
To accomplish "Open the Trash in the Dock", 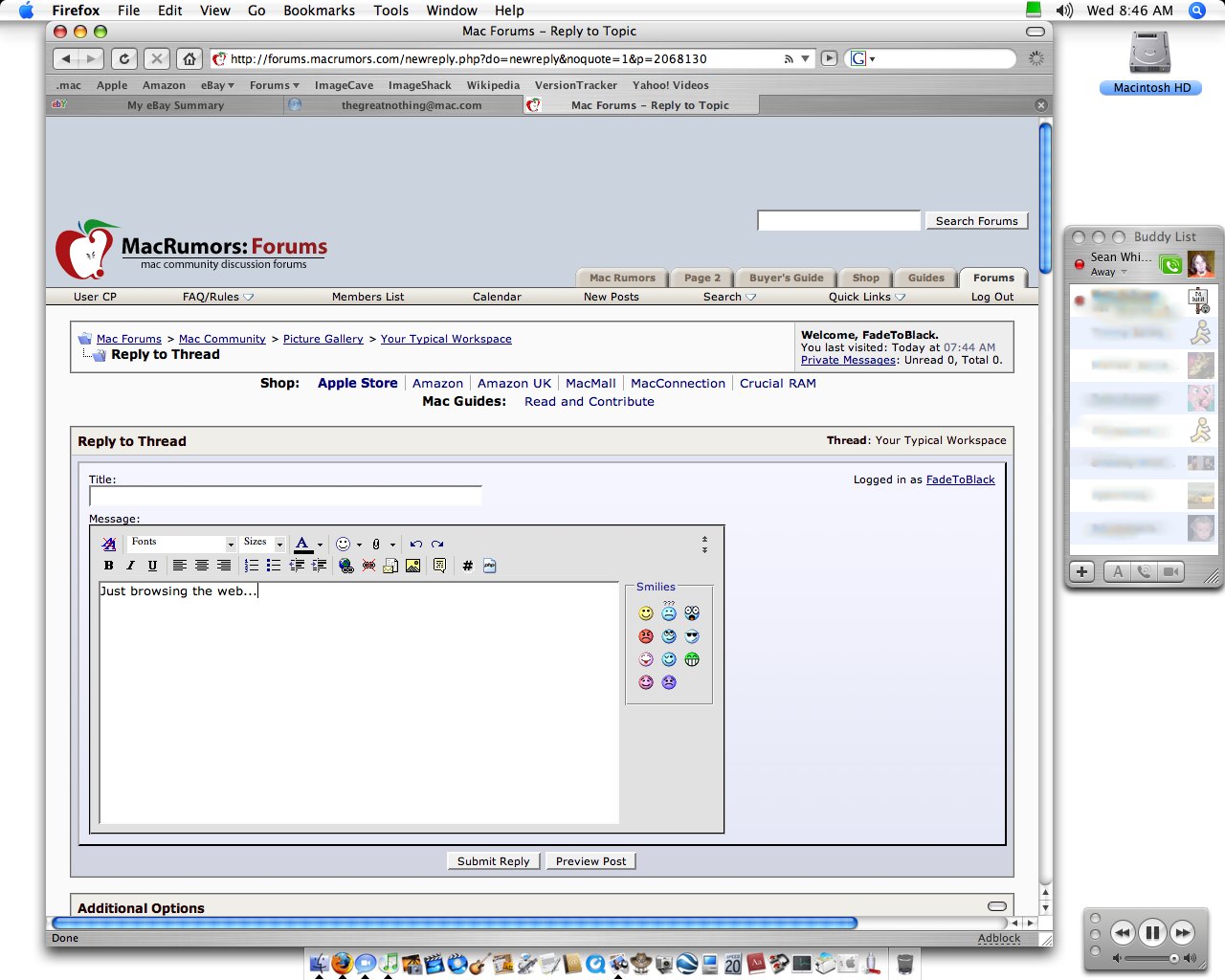I will point(904,963).
